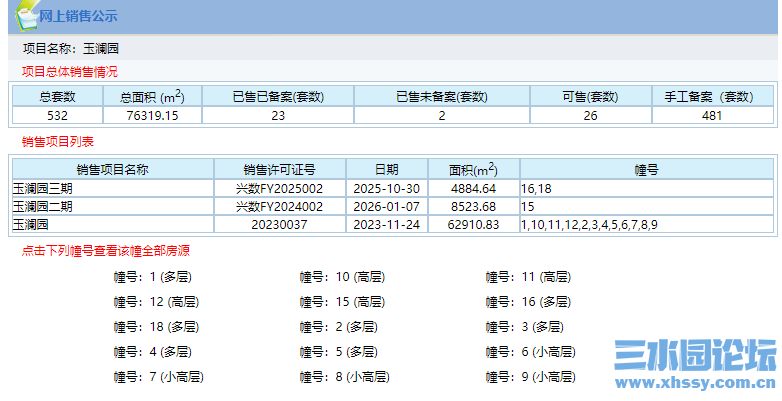
Task: Click row name 玉澜园二期
Action: (43, 206)
